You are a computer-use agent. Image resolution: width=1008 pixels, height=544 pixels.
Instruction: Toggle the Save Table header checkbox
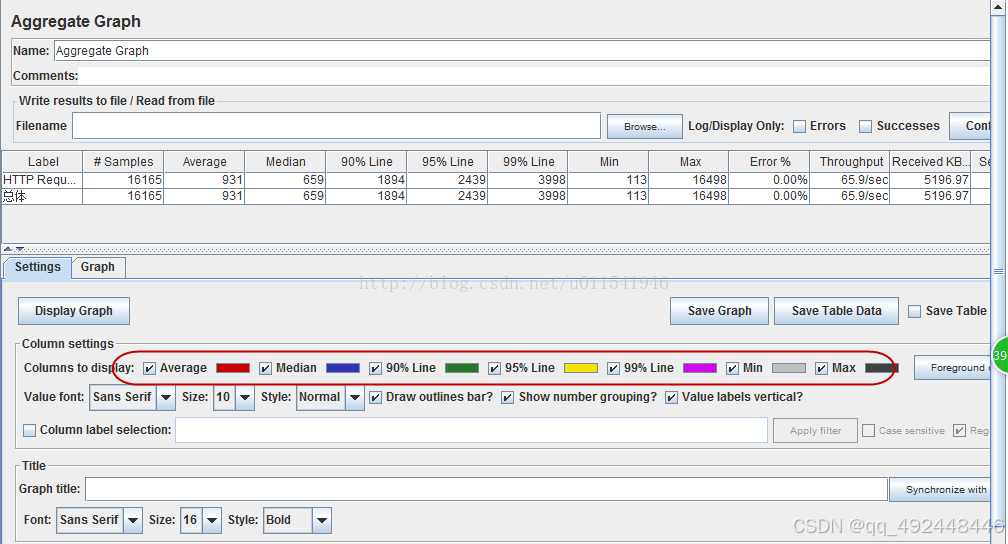click(x=914, y=311)
